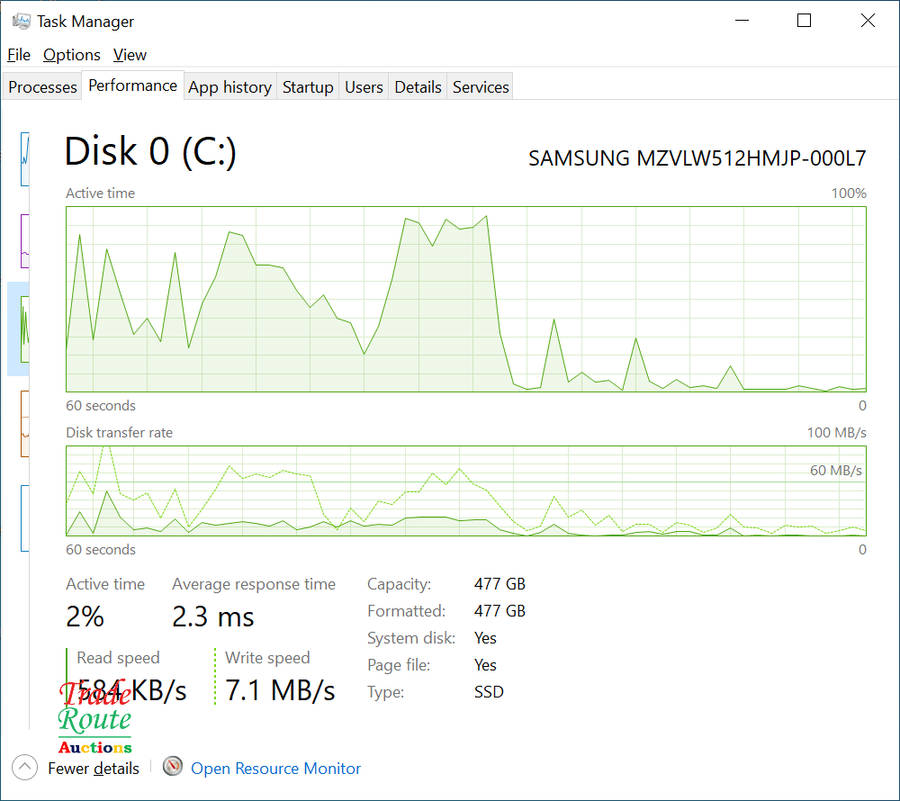Go to the Startup tab

click(x=307, y=87)
